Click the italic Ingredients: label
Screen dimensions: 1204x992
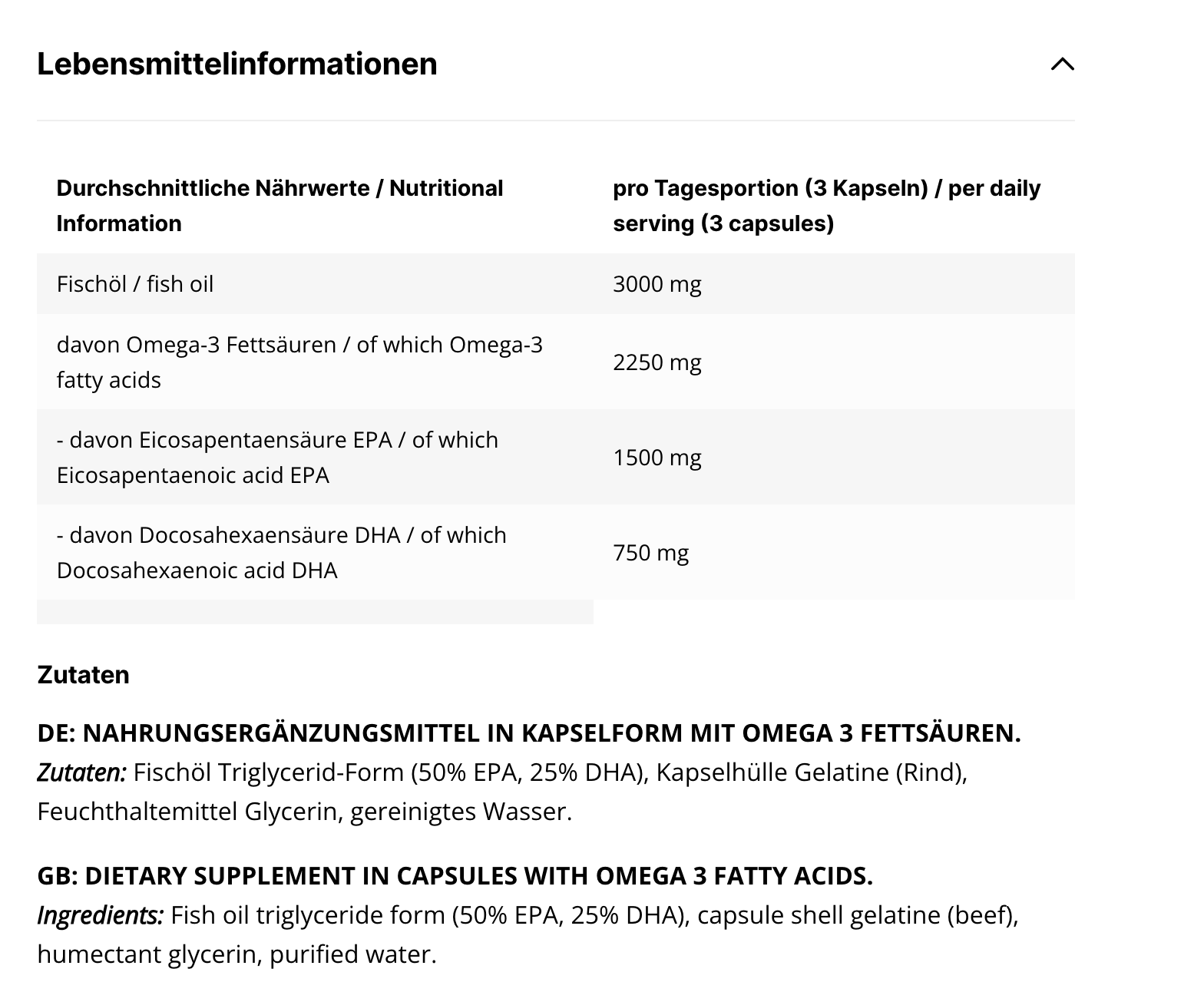100,915
